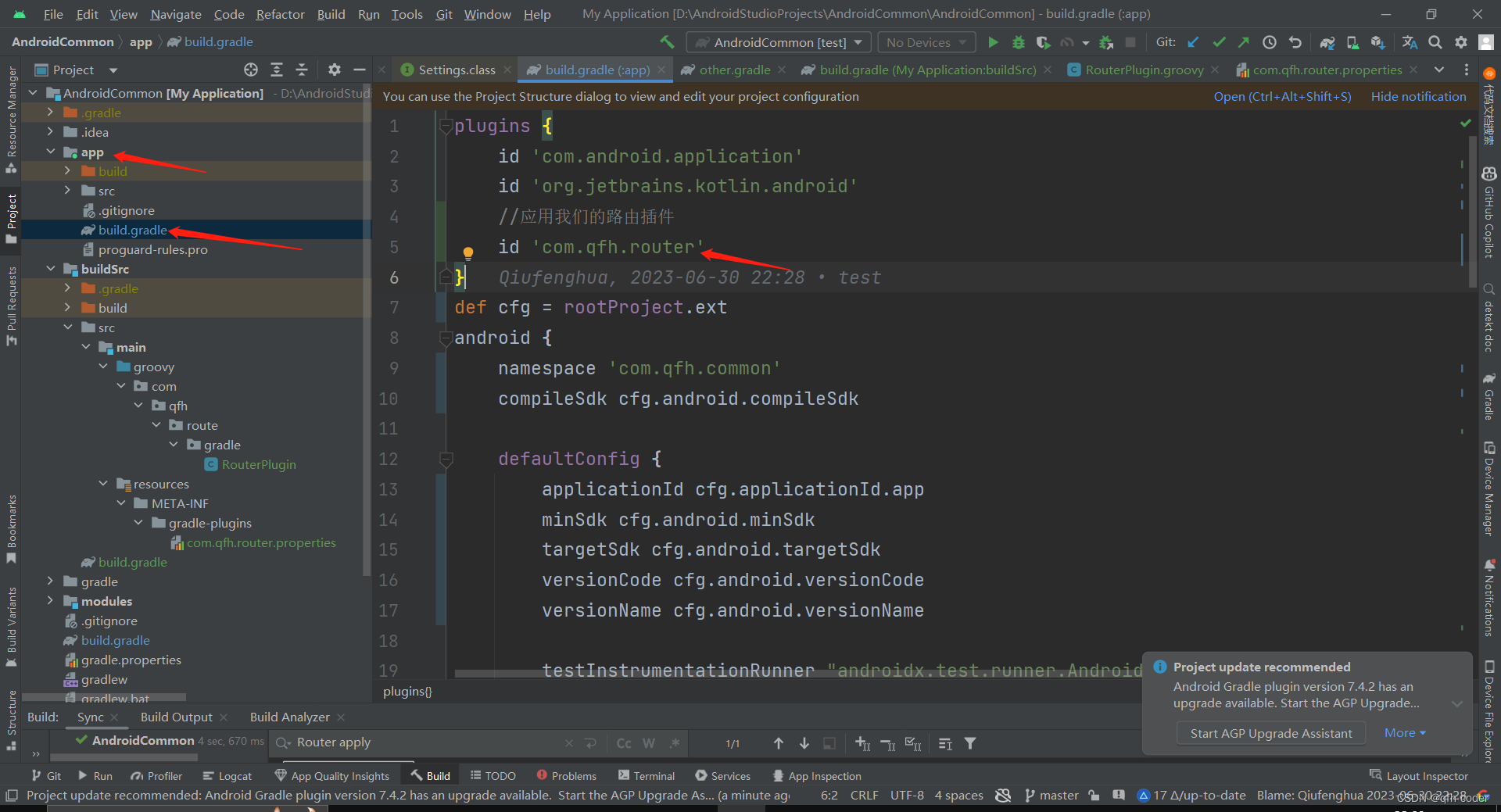Viewport: 1501px width, 812px height.
Task: Click Start AGP Upgrade Assistant button
Action: (1271, 733)
